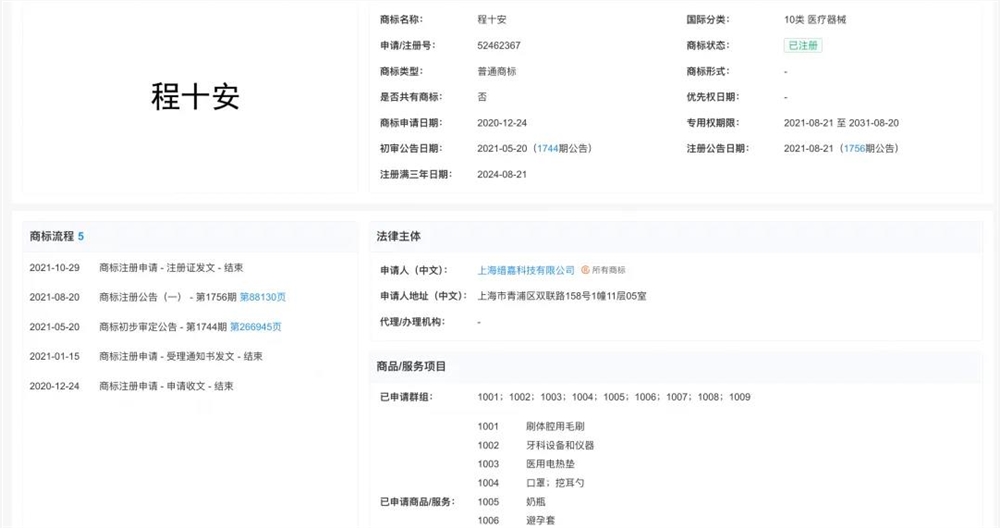Open link 第88130页 in trademark process
The width and height of the screenshot is (1000, 528).
click(x=263, y=297)
